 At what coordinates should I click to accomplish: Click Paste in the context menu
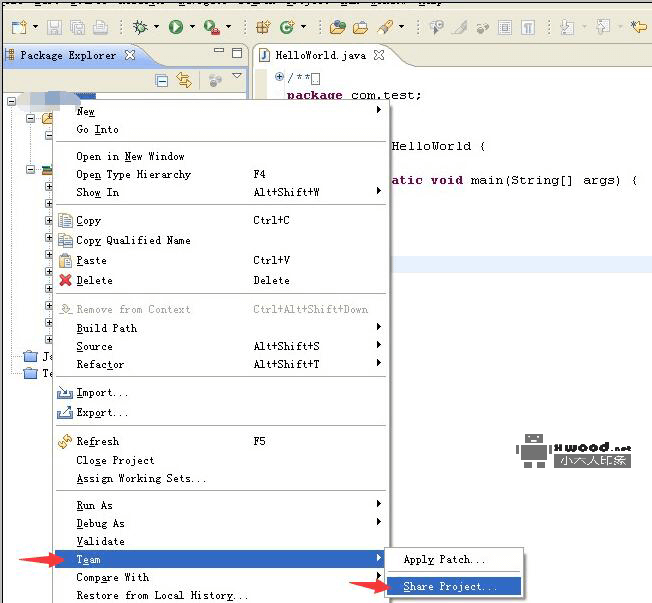pyautogui.click(x=221, y=260)
